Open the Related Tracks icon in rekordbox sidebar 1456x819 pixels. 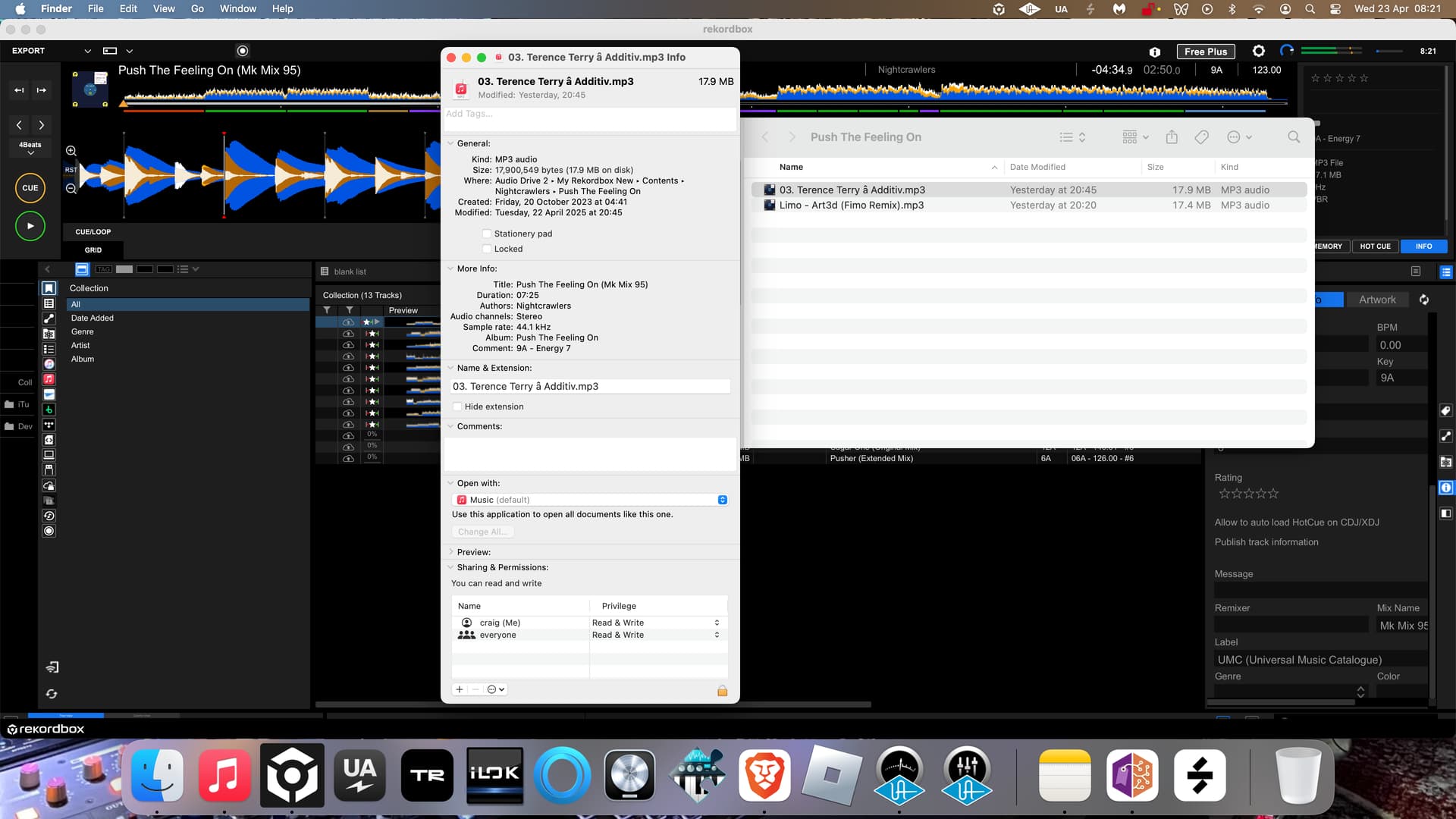pyautogui.click(x=49, y=318)
